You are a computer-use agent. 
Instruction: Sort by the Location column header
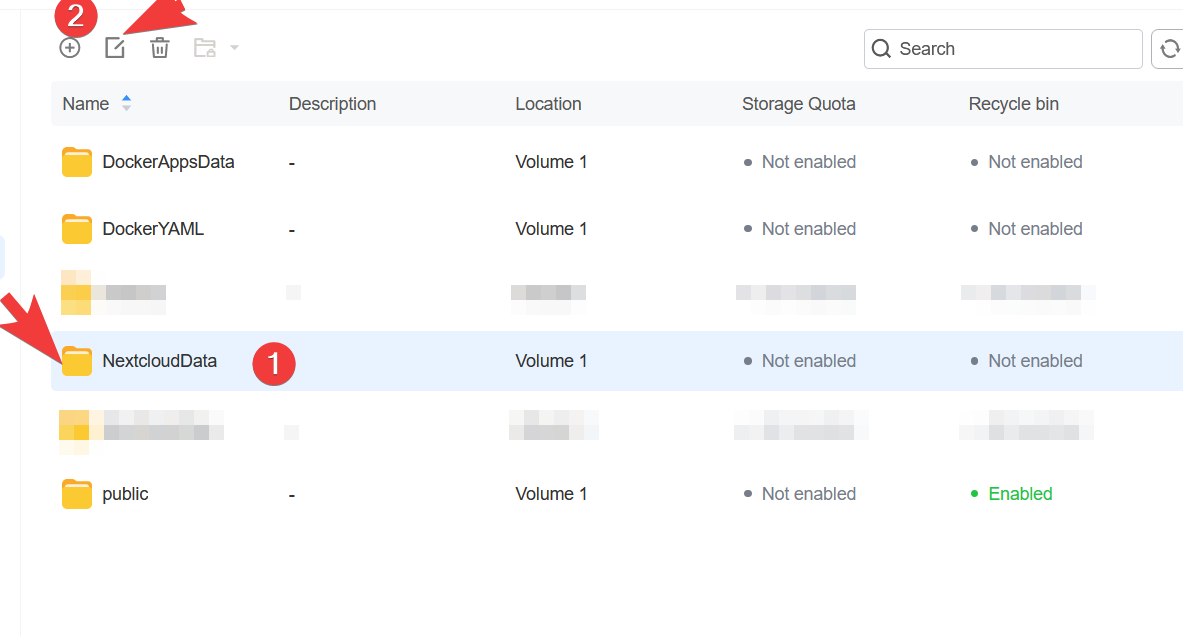point(548,104)
